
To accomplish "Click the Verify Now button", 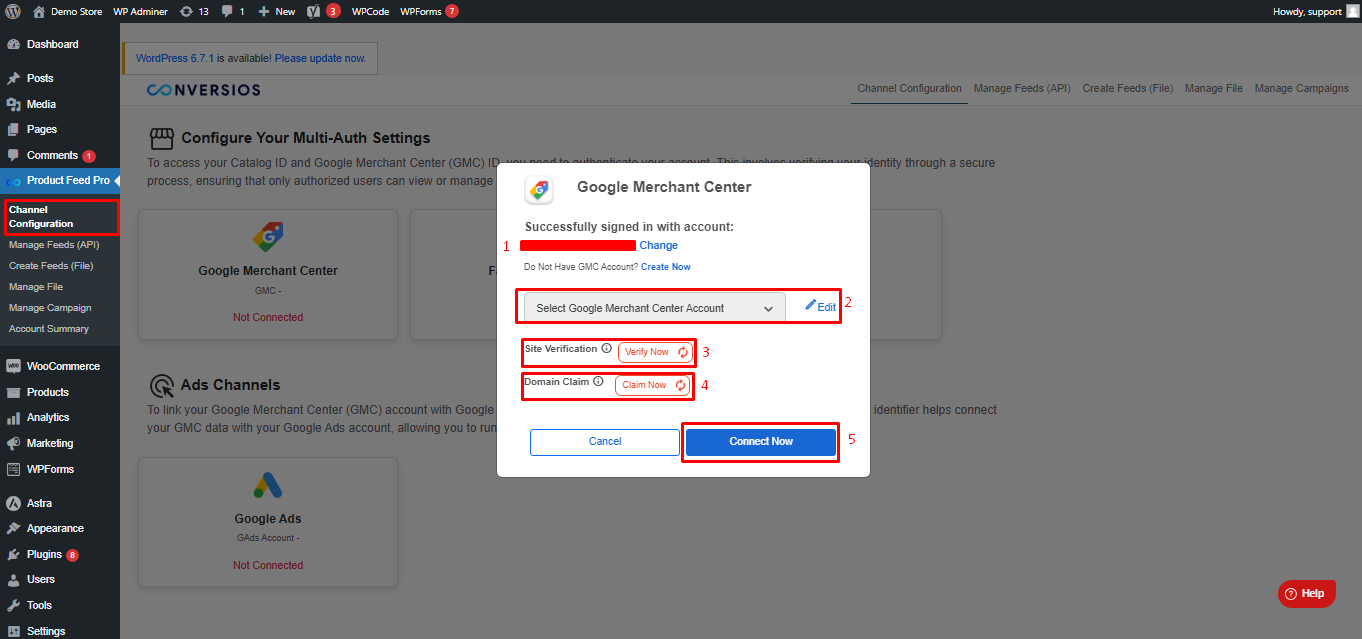I will pos(655,352).
